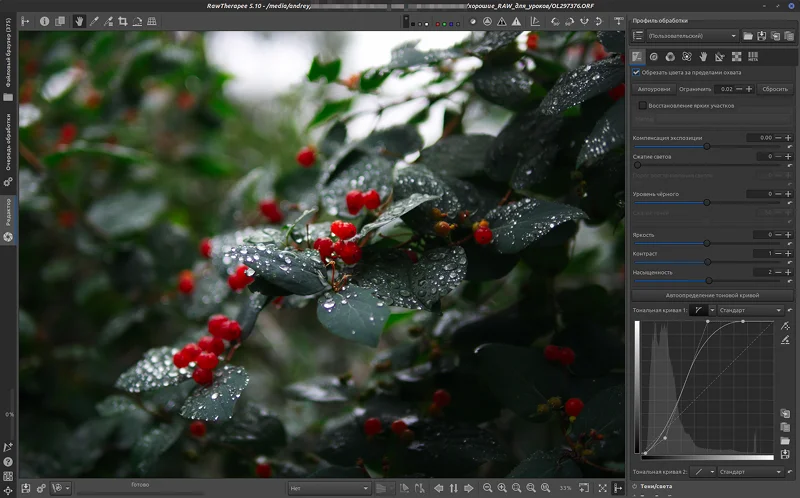
Task: Open tone curve 1 mode dropdown 'Стандарт'
Action: [749, 310]
